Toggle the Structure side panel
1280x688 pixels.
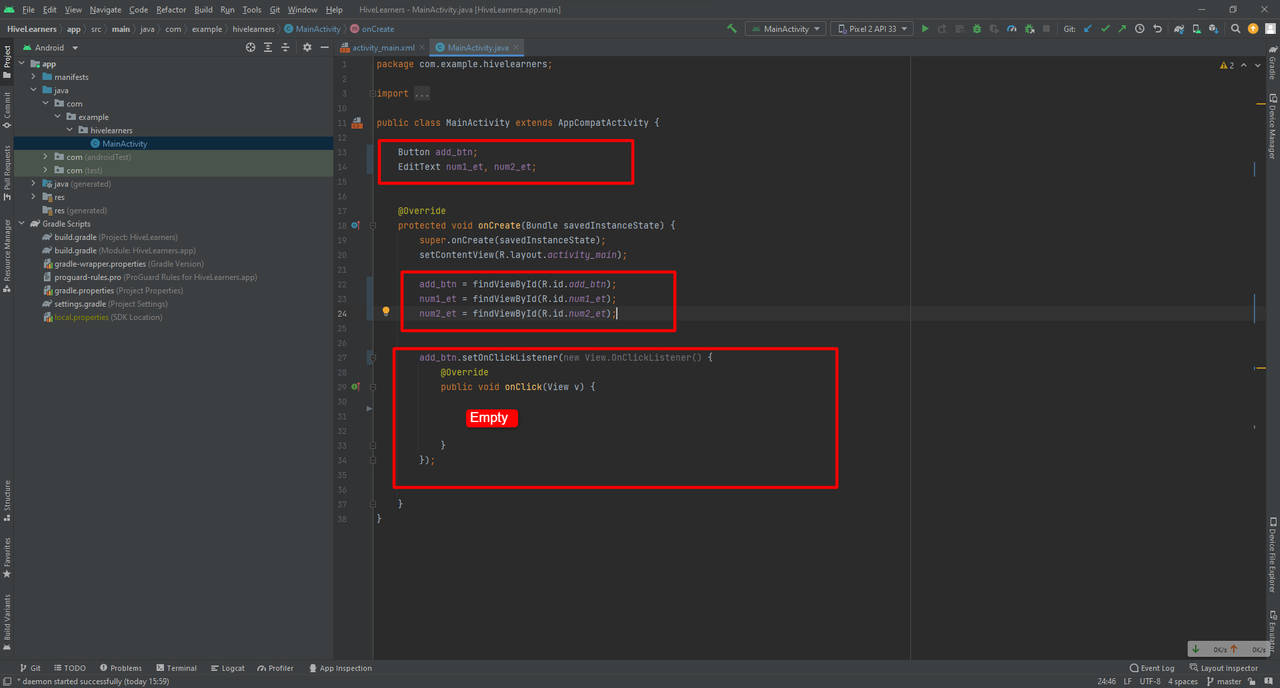(7, 500)
